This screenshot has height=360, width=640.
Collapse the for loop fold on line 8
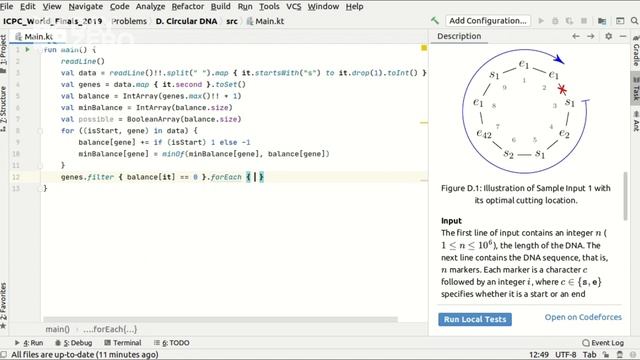point(40,131)
